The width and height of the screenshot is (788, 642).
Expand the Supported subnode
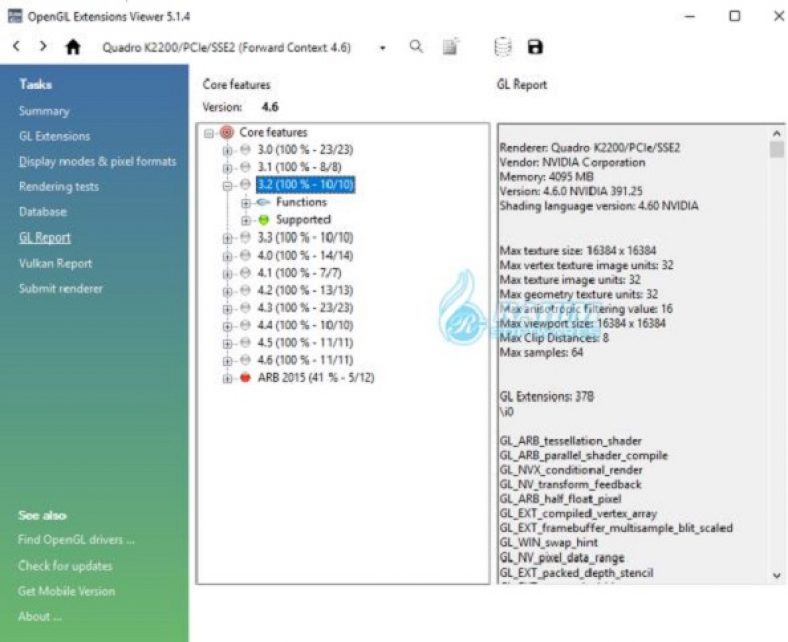[x=245, y=220]
